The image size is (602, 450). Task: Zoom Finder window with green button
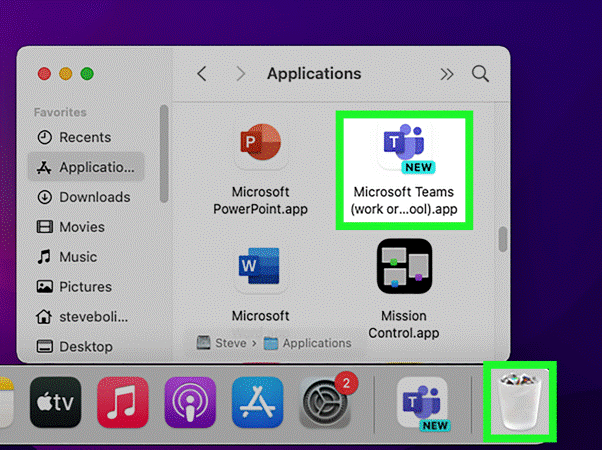(x=87, y=74)
